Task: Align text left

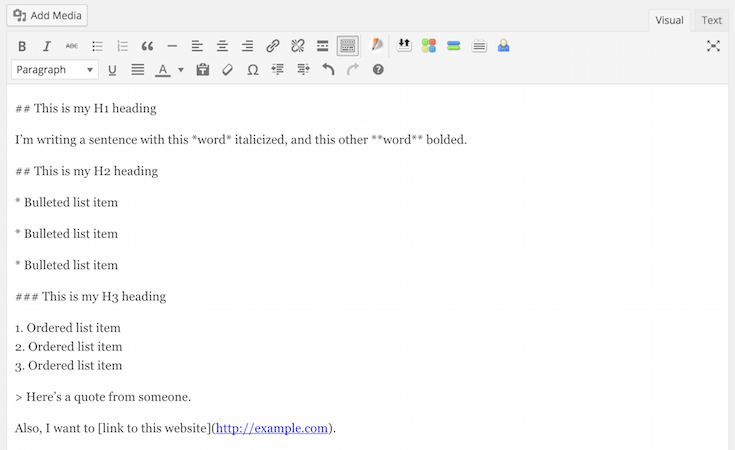Action: click(197, 46)
